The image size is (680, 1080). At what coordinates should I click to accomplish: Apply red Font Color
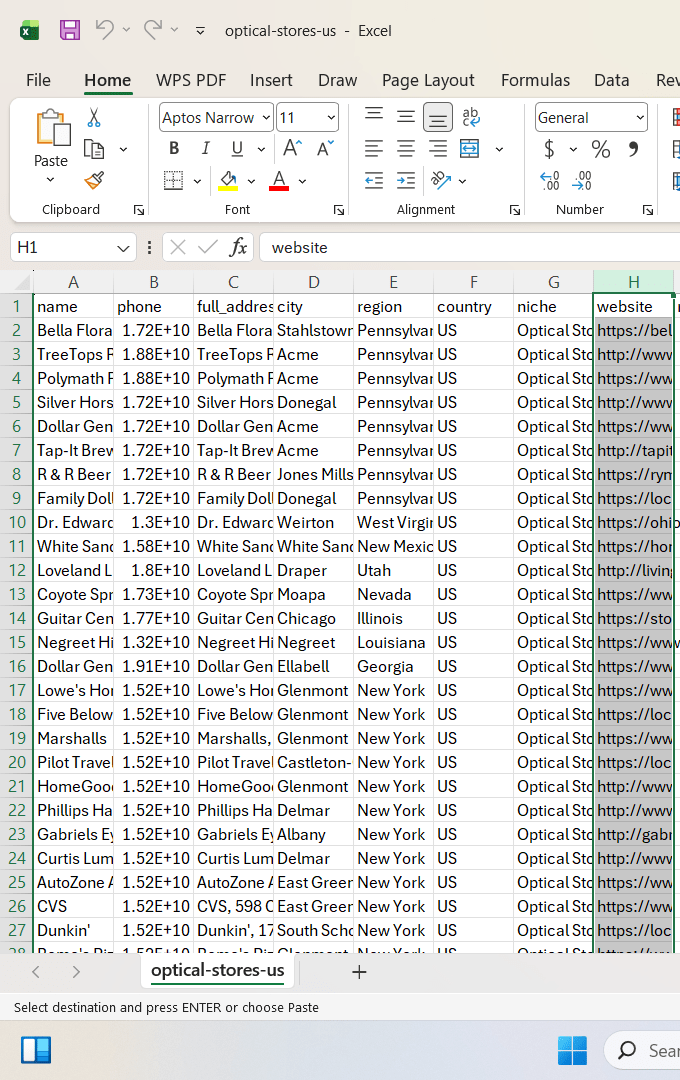tap(279, 180)
